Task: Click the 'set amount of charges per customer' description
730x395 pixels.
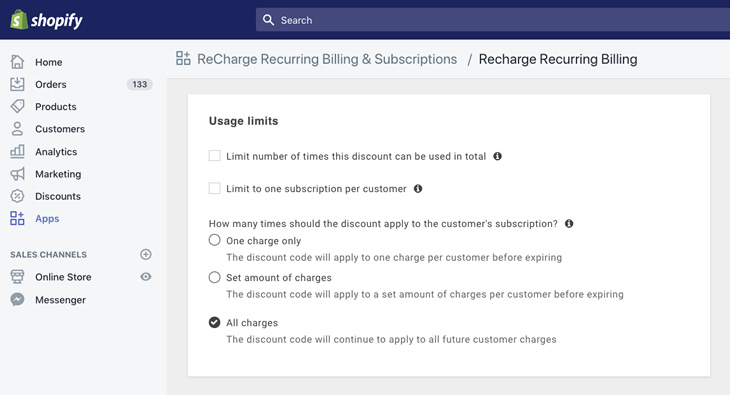Action: (x=425, y=294)
